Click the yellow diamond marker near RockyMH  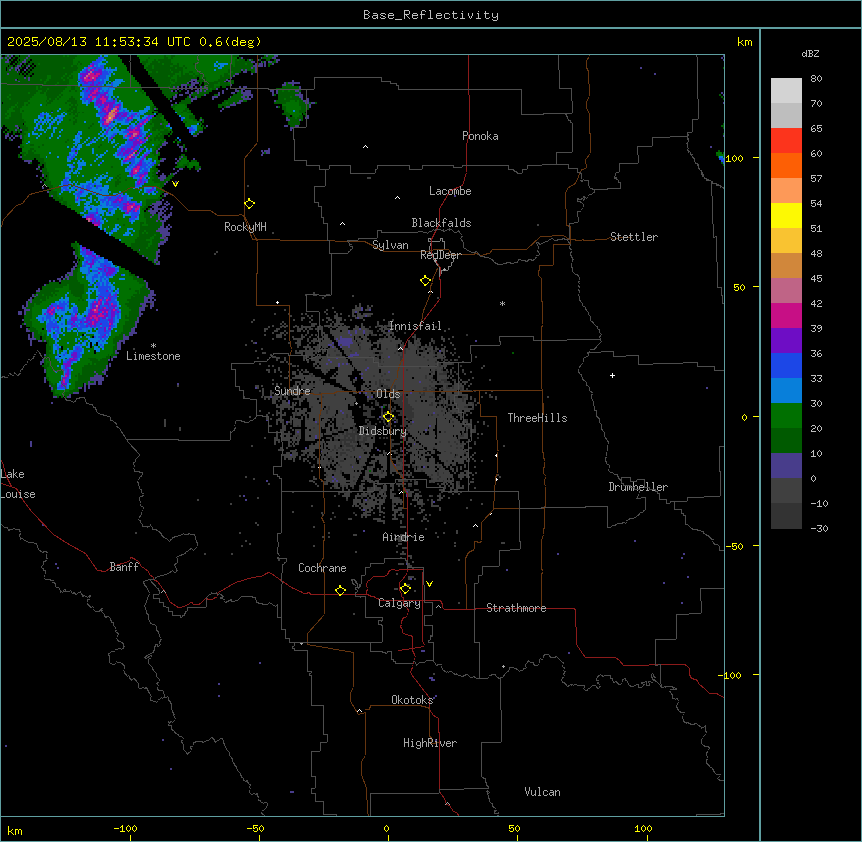[250, 204]
